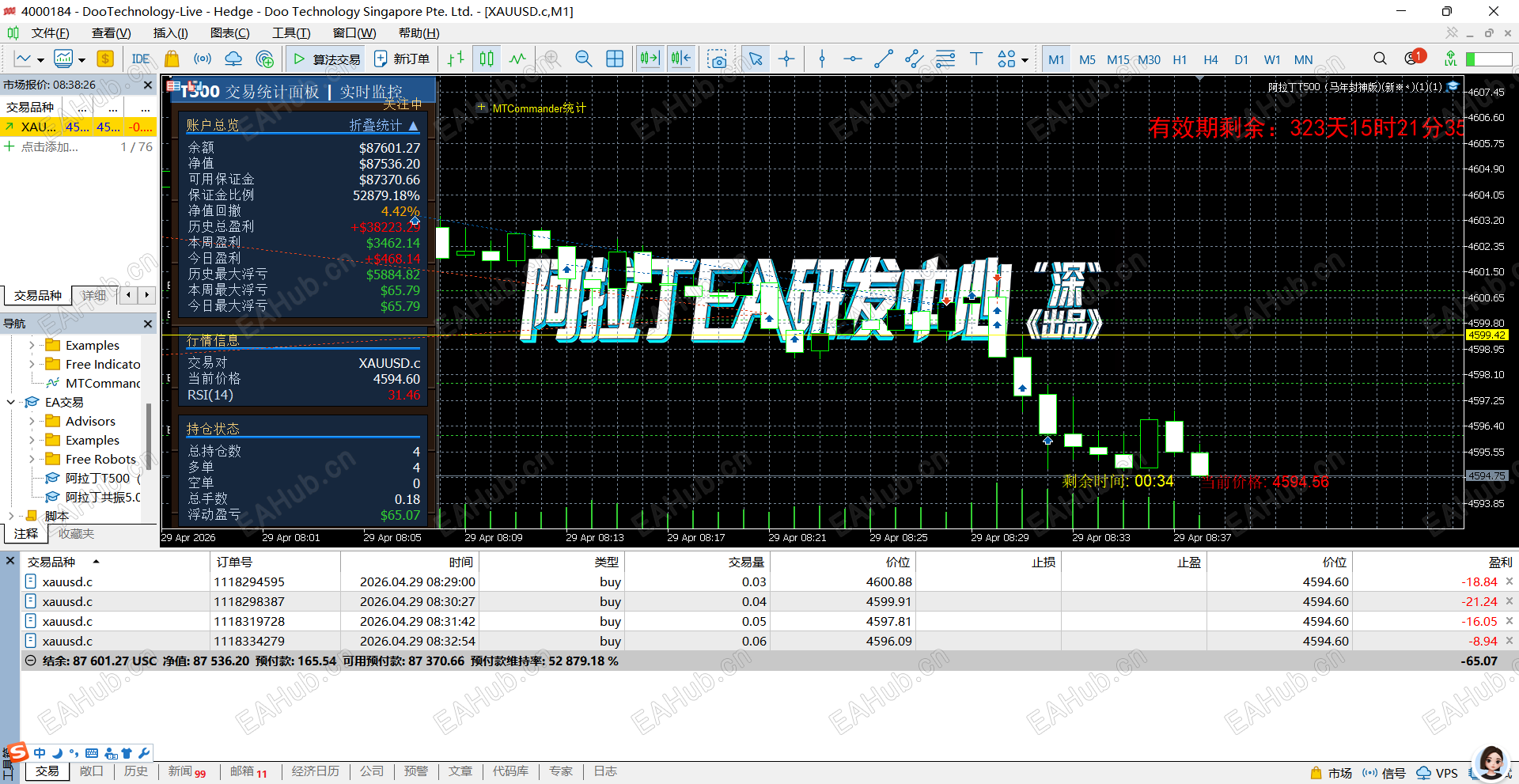Open the account profile notification icon
The image size is (1519, 784).
(1414, 58)
